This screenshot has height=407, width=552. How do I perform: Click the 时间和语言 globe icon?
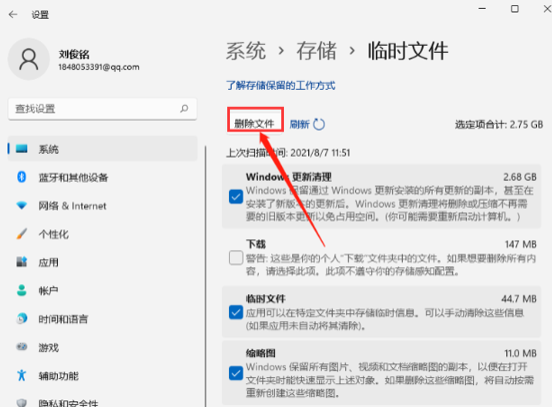(x=21, y=319)
